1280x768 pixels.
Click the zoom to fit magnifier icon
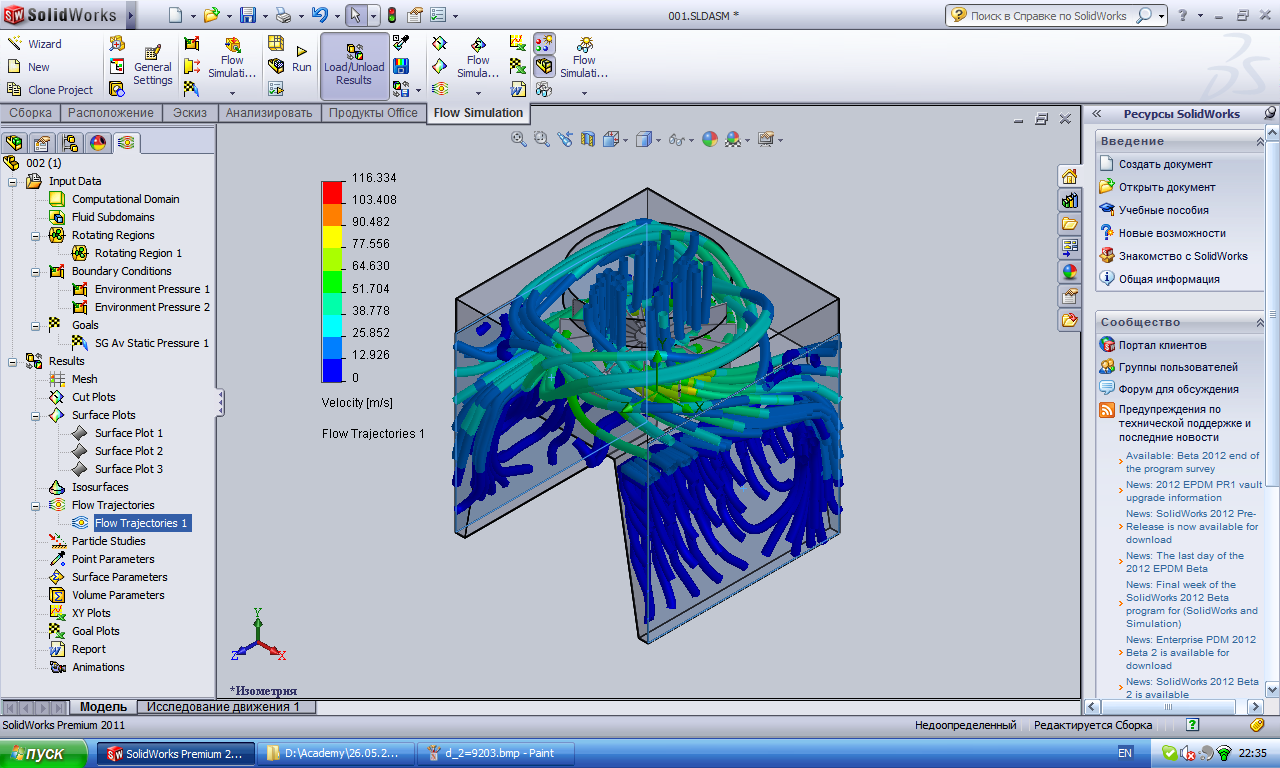click(519, 140)
